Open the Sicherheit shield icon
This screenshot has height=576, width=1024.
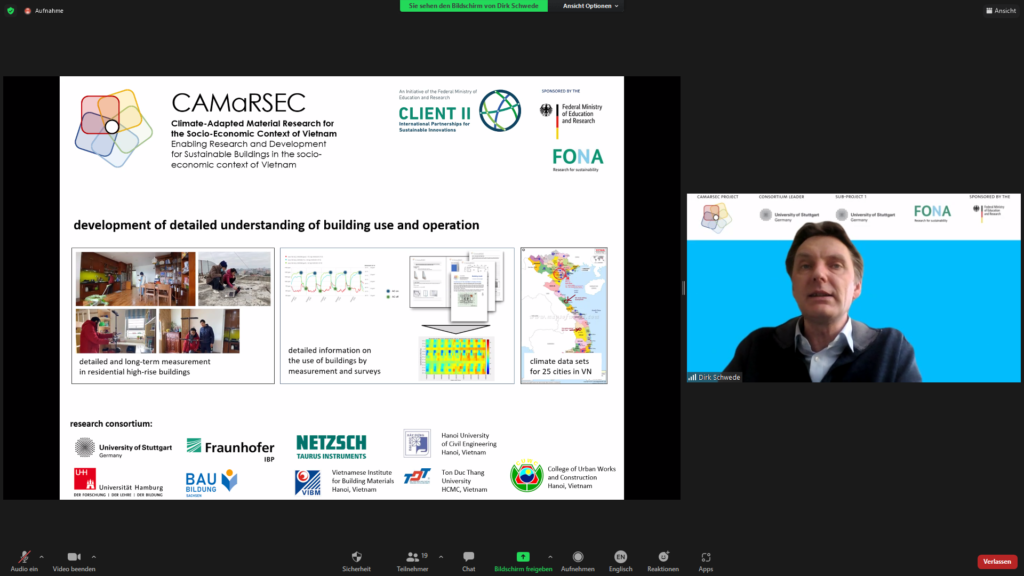pyautogui.click(x=356, y=558)
